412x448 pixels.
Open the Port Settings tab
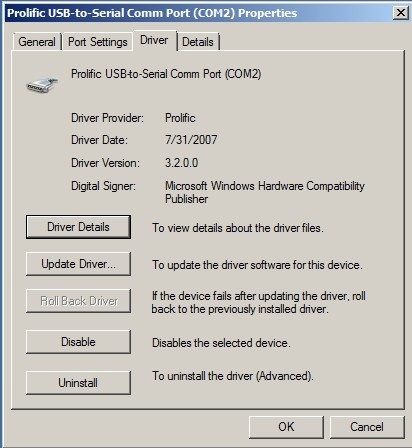click(98, 42)
